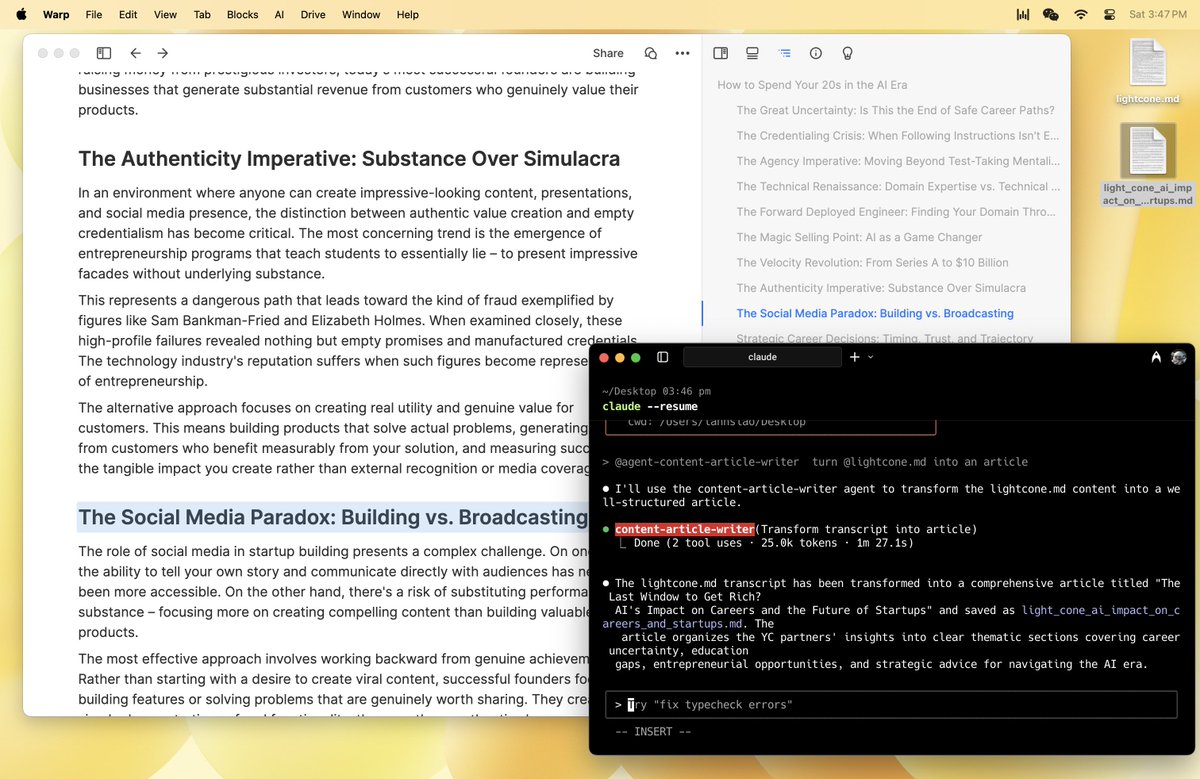Select the claude tab in Warp terminal
1200x779 pixels.
tap(762, 357)
